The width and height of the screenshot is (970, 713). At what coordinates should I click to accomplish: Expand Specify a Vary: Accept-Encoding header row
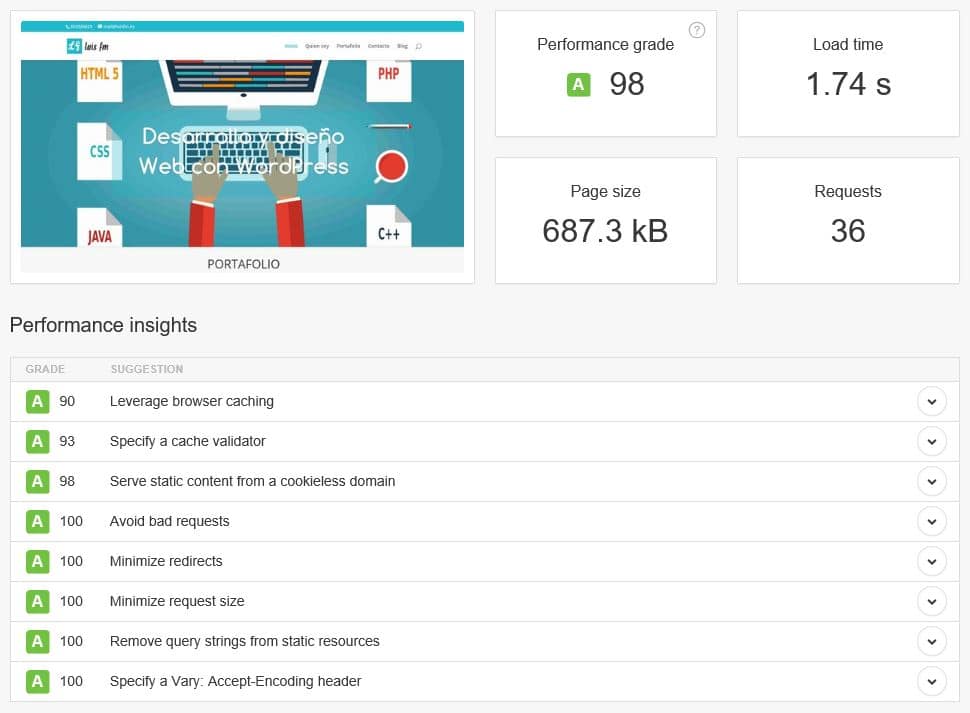(x=932, y=681)
